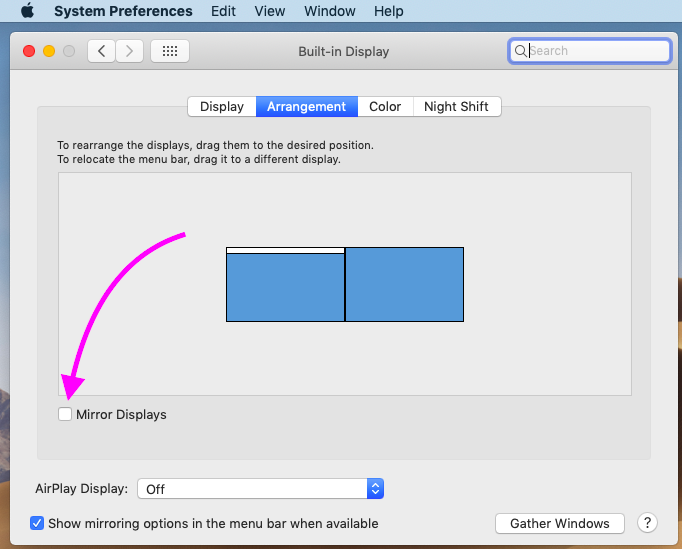Viewport: 682px width, 549px height.
Task: Select the Arrangement tab
Action: (x=307, y=107)
